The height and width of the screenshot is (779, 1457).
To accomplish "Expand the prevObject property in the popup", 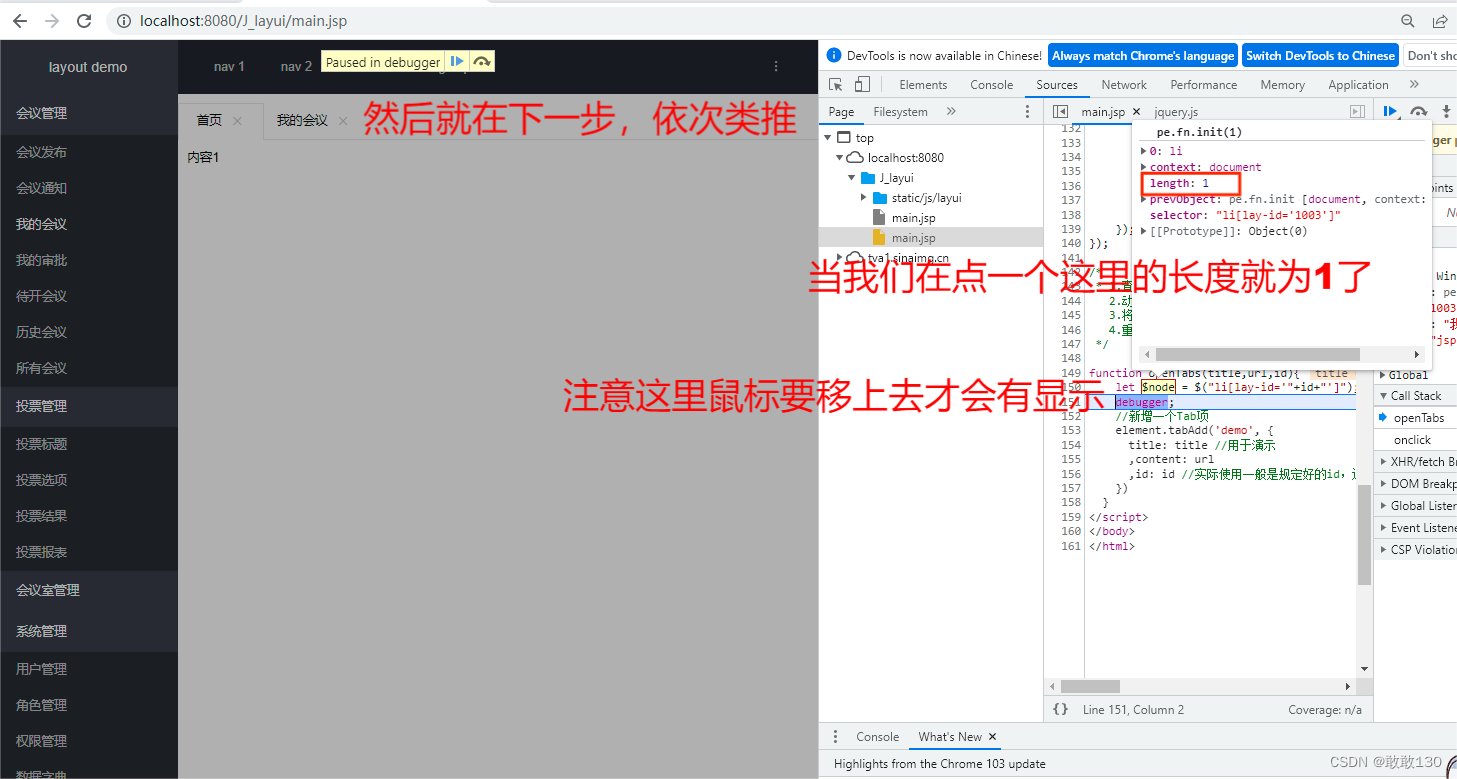I will click(1144, 199).
